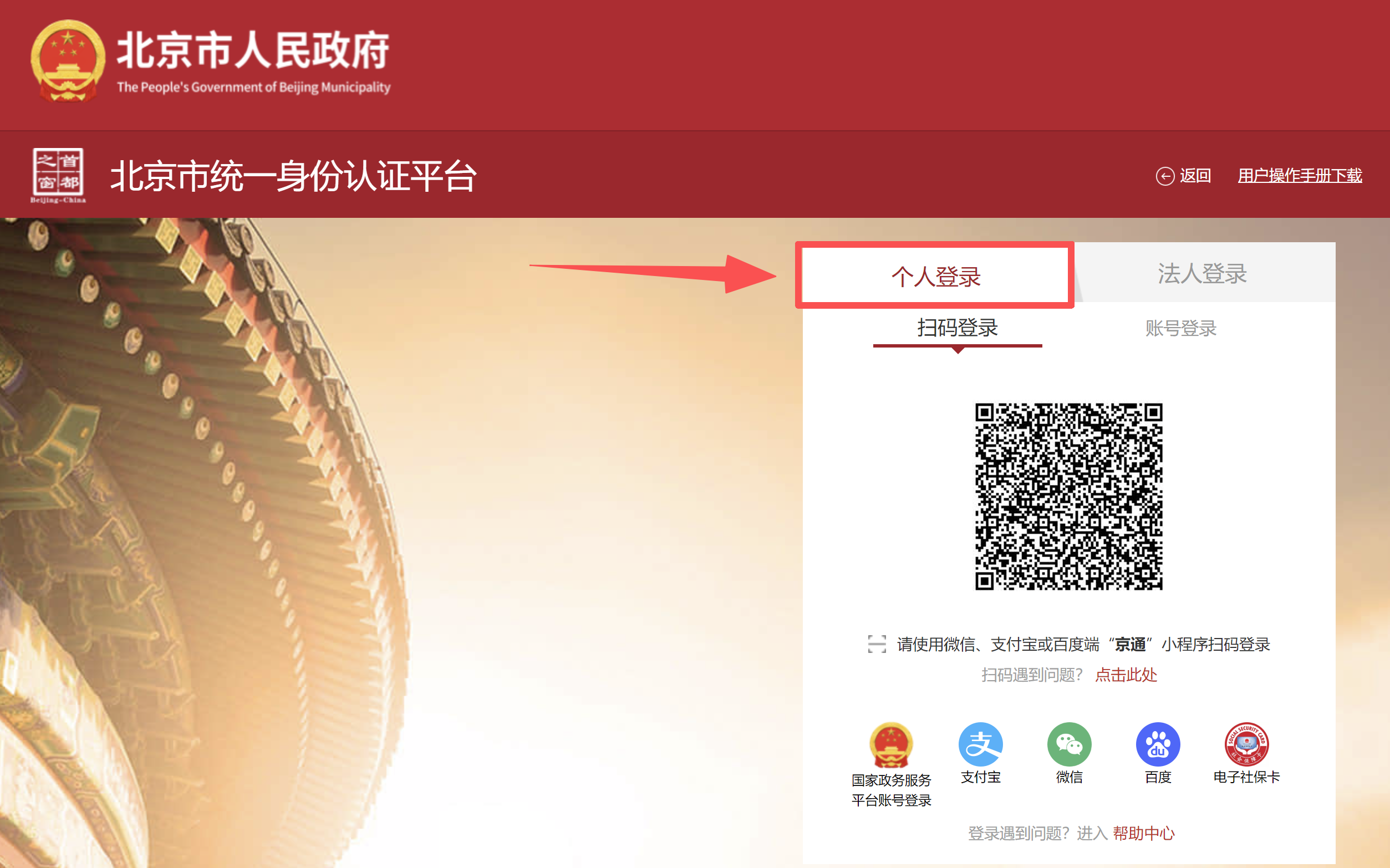Click the 点击此处 scan help link
Screen dimensions: 1390x868
click(x=1126, y=675)
